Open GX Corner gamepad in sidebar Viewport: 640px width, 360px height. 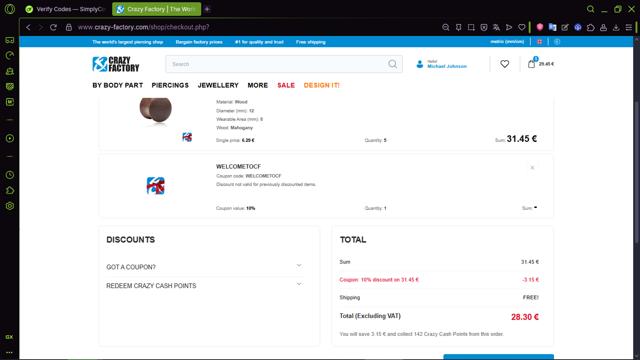(10, 40)
